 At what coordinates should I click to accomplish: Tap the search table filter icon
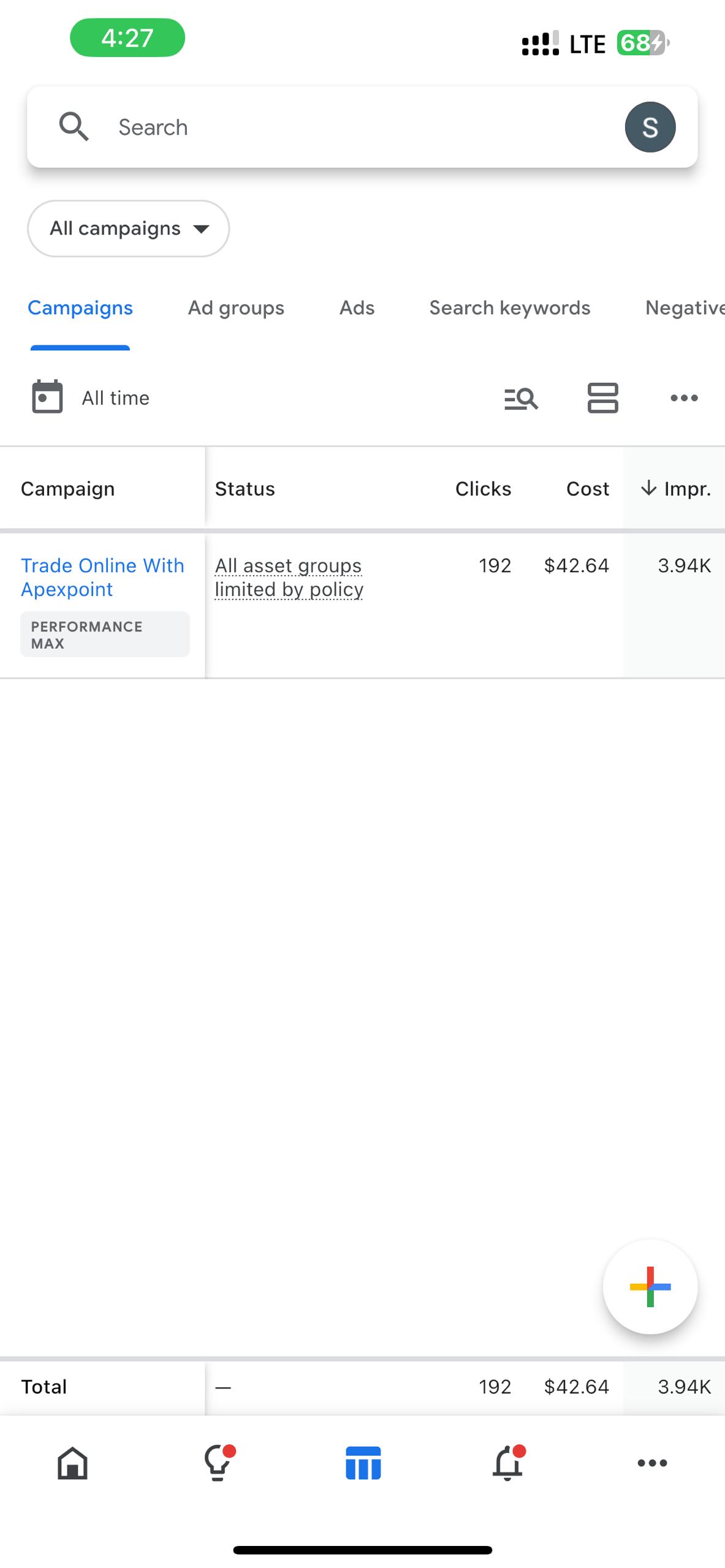[x=521, y=398]
